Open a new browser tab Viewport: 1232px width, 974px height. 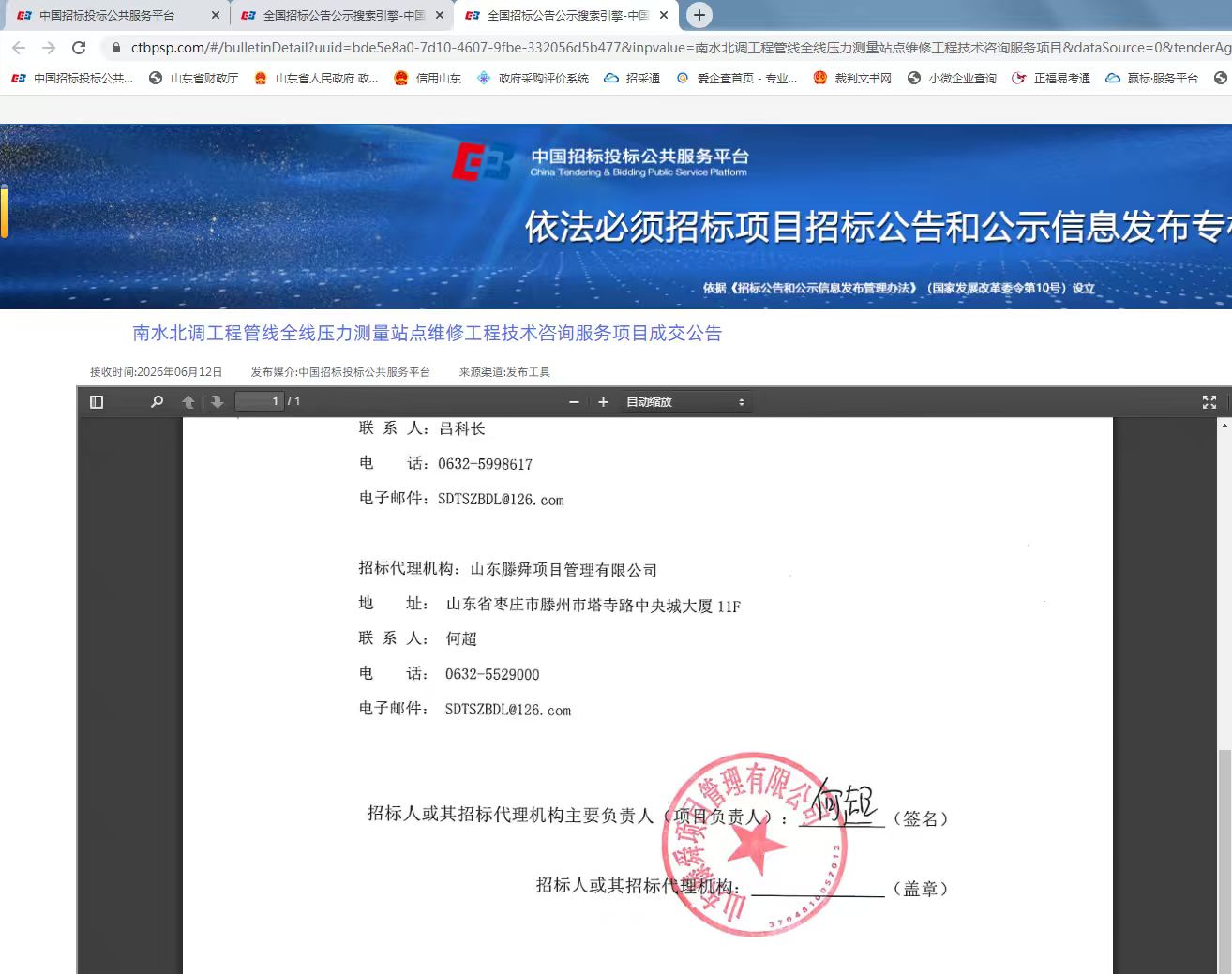699,15
